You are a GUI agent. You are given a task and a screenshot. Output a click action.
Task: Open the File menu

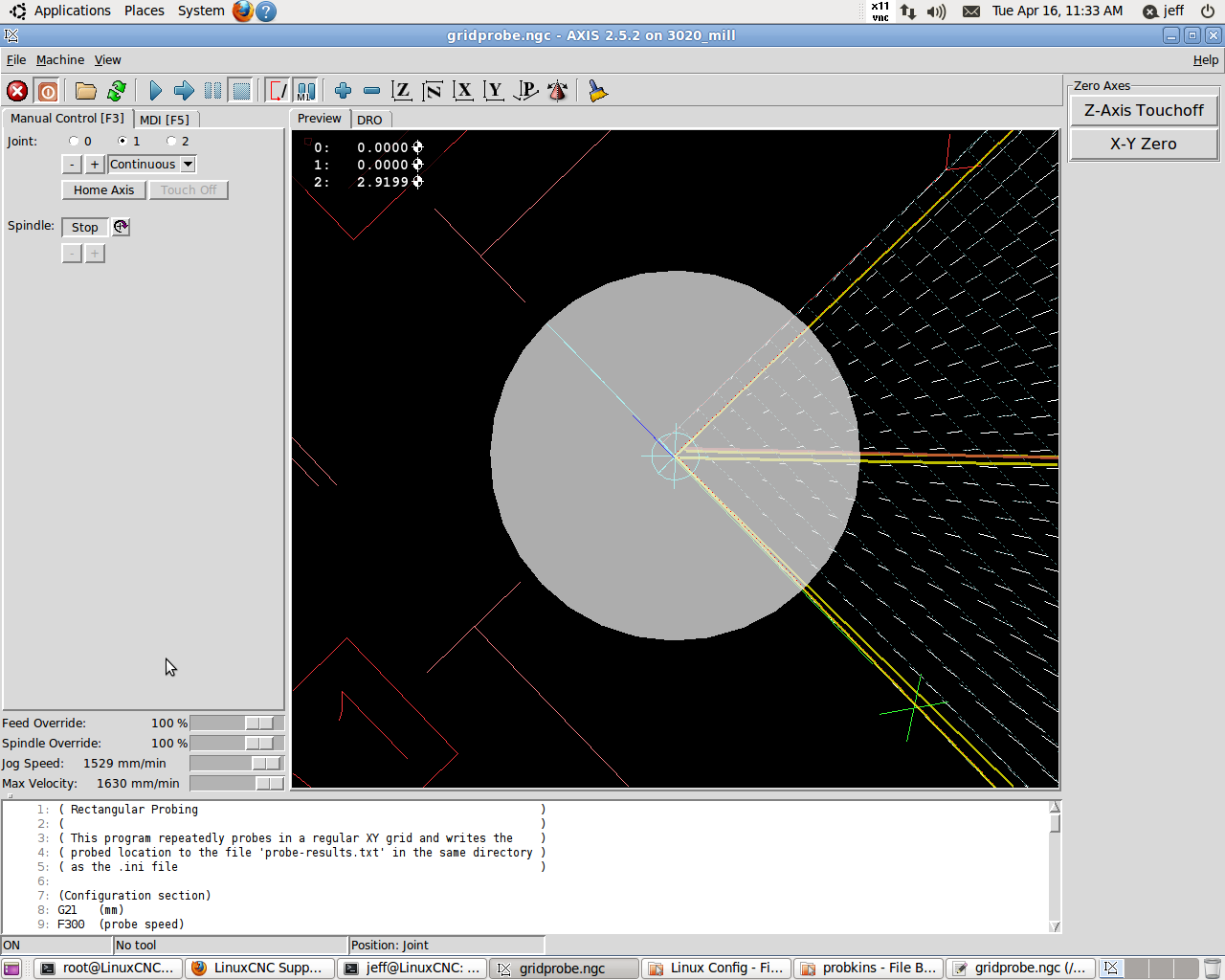tap(16, 59)
